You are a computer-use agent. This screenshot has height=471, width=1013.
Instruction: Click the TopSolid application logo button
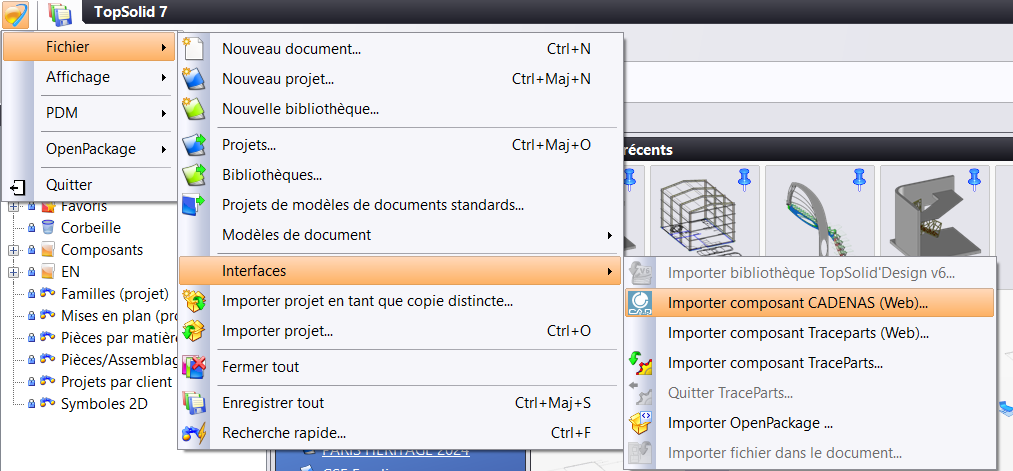tap(16, 14)
